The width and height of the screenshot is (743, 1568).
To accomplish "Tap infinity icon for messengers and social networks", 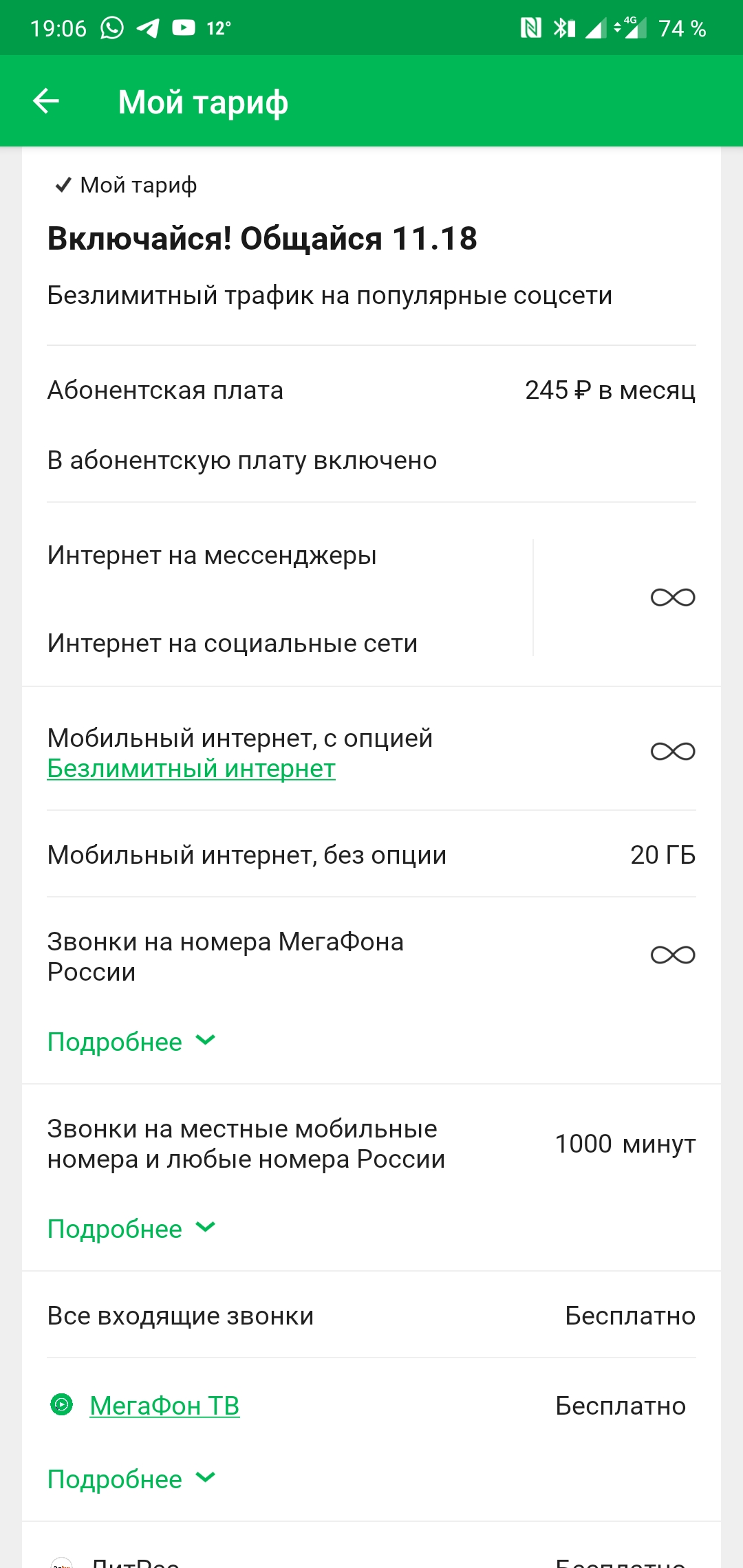I will pos(672,598).
